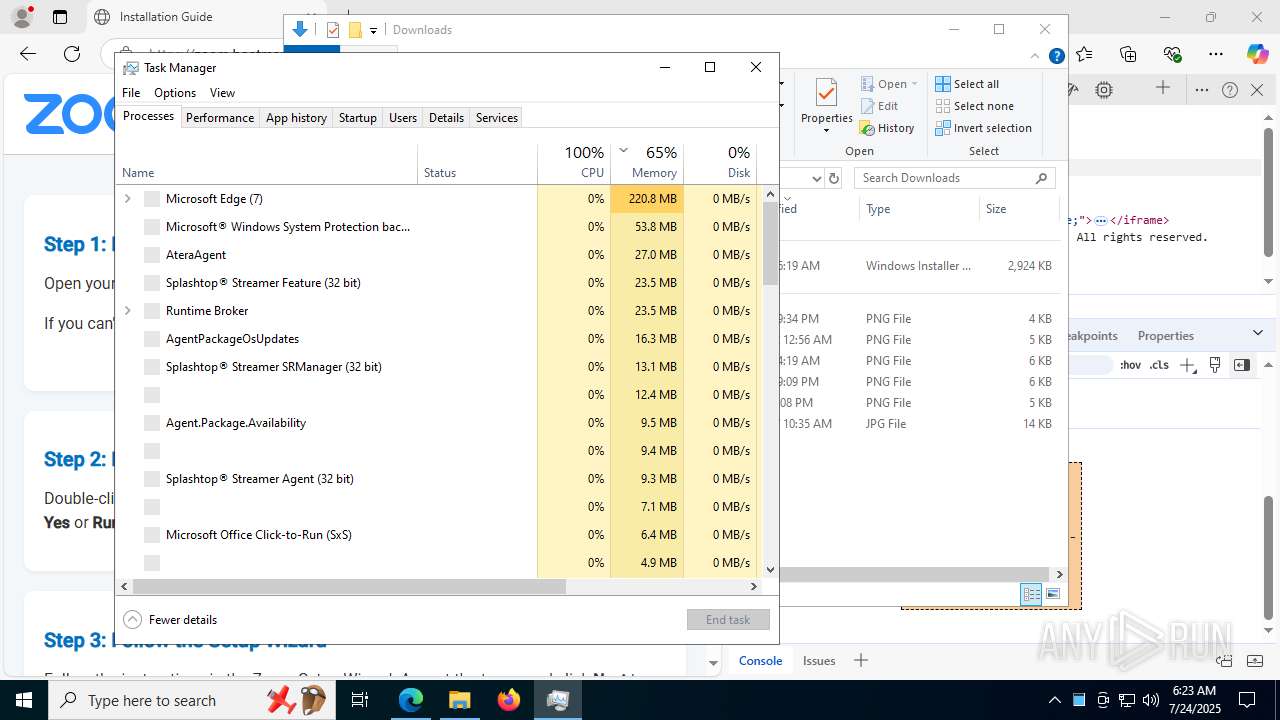The height and width of the screenshot is (720, 1280).
Task: Collapse Task Manager with Fewer details
Action: pos(170,620)
